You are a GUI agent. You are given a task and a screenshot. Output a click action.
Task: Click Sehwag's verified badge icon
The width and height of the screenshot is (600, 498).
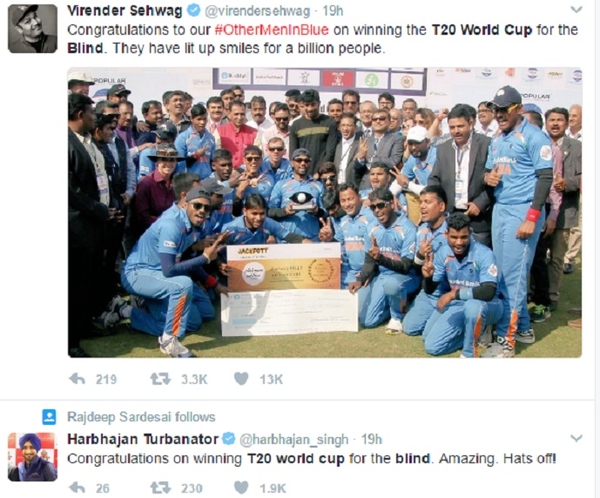pyautogui.click(x=193, y=11)
